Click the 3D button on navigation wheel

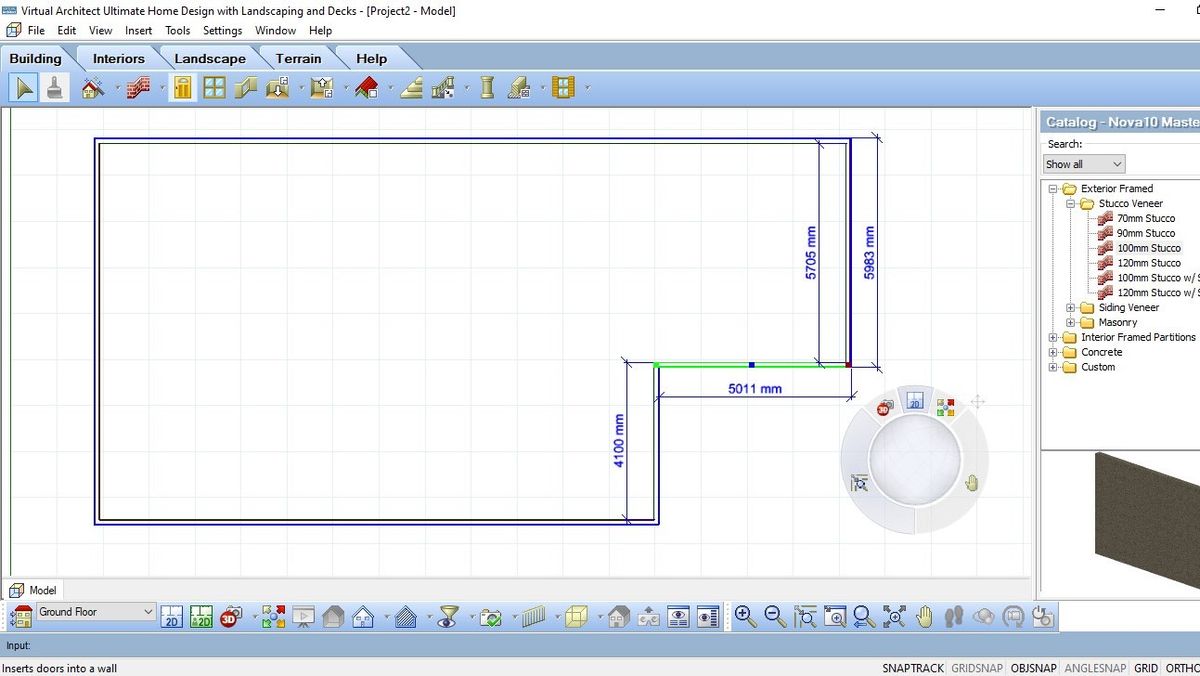pos(884,408)
